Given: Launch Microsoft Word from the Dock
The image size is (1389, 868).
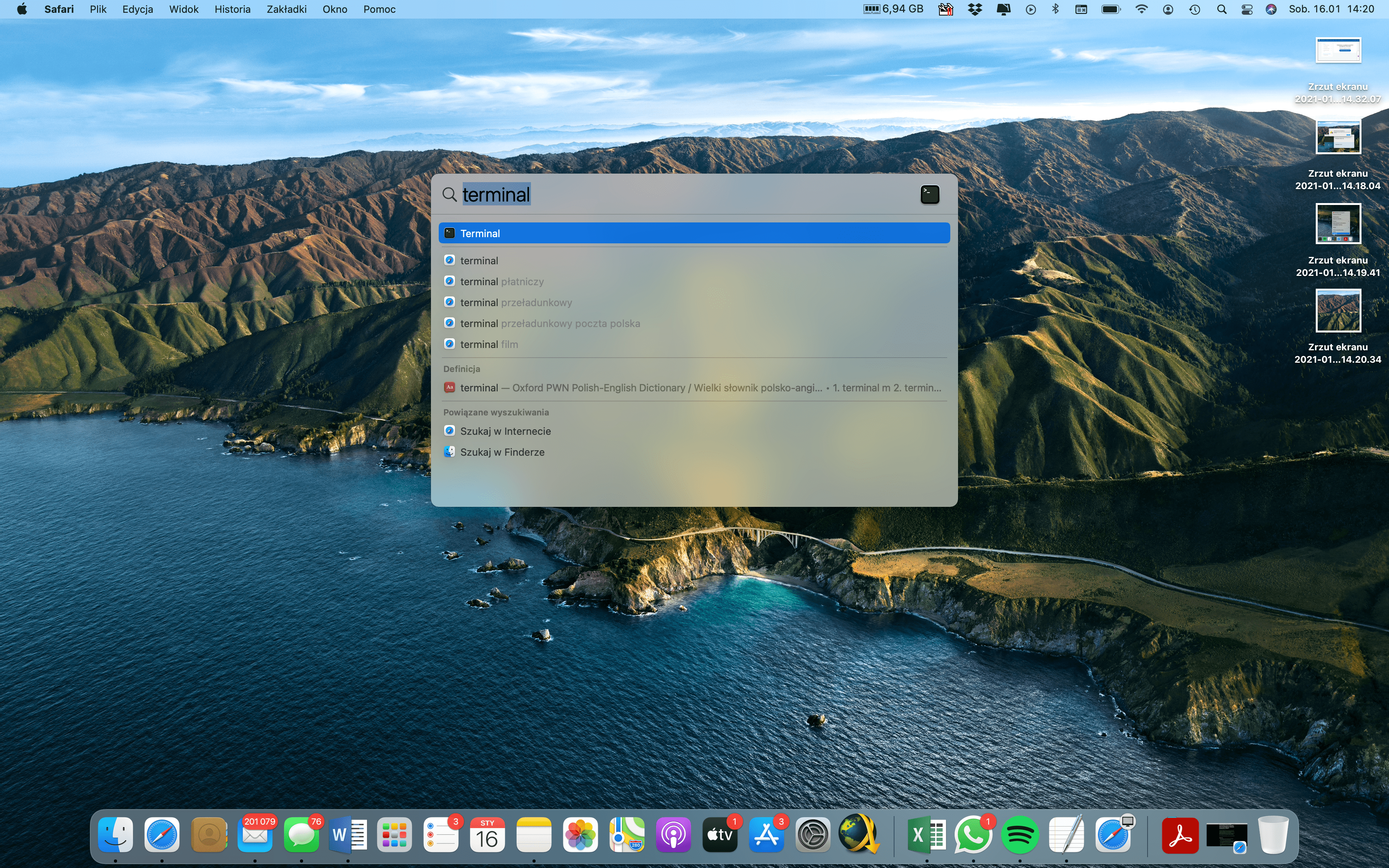Looking at the screenshot, I should click(x=347, y=835).
